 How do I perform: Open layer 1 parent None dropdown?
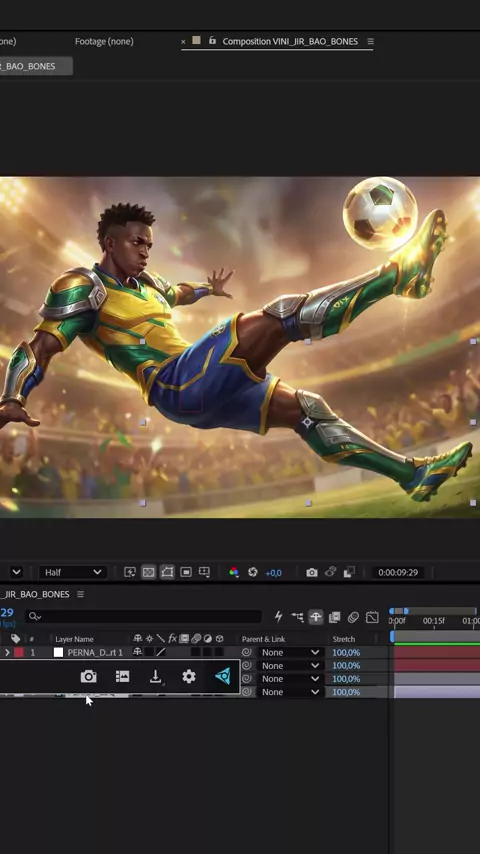point(290,652)
